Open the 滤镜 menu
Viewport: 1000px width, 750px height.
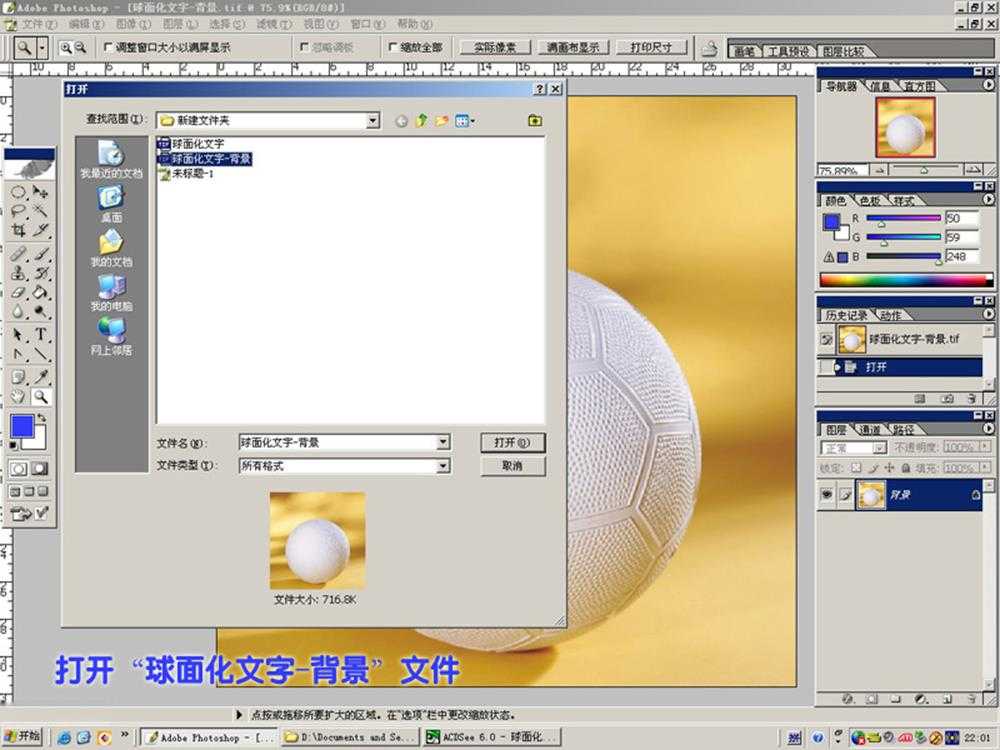pos(274,24)
